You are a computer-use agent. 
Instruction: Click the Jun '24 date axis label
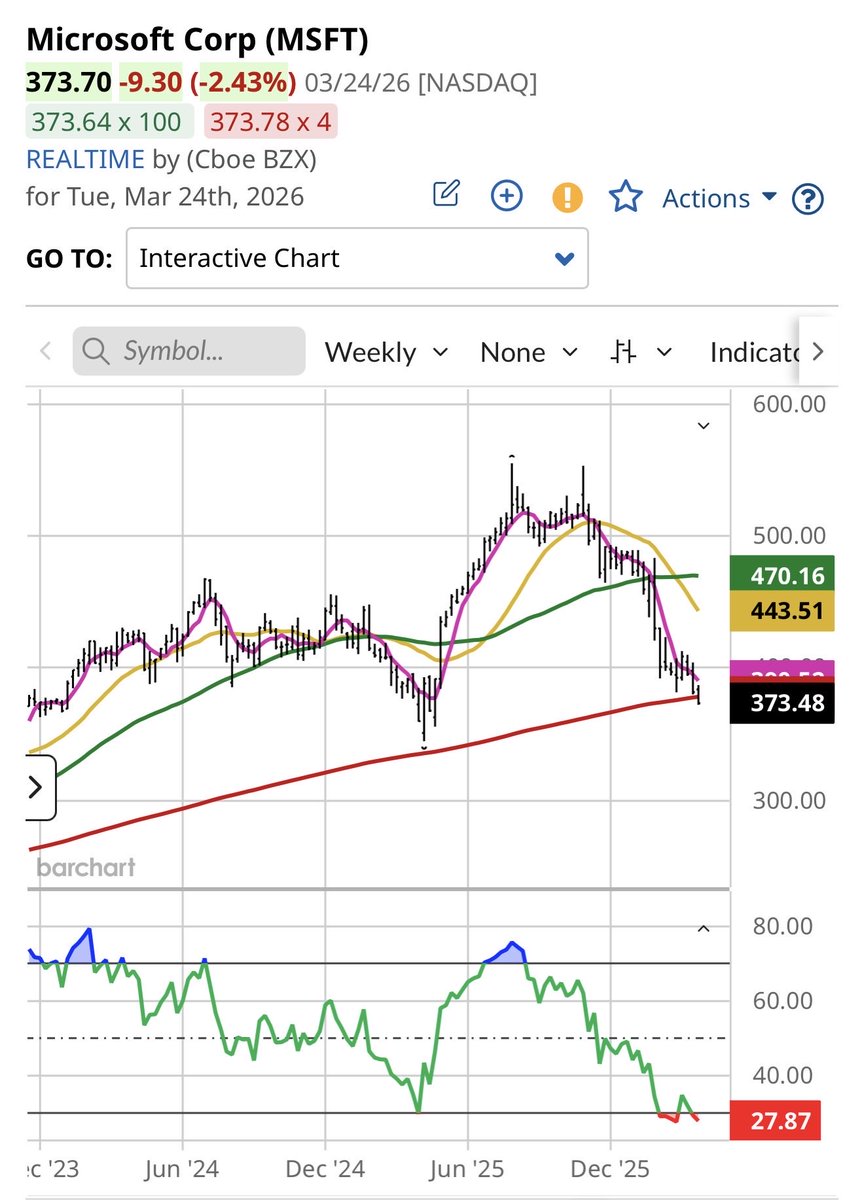coord(183,1167)
